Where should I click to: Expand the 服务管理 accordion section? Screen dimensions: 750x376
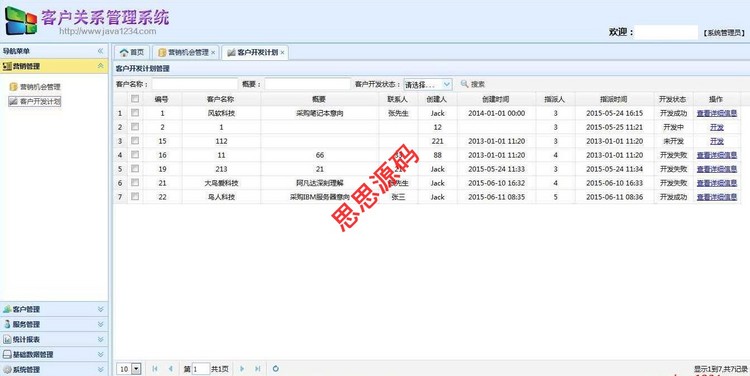pyautogui.click(x=100, y=324)
